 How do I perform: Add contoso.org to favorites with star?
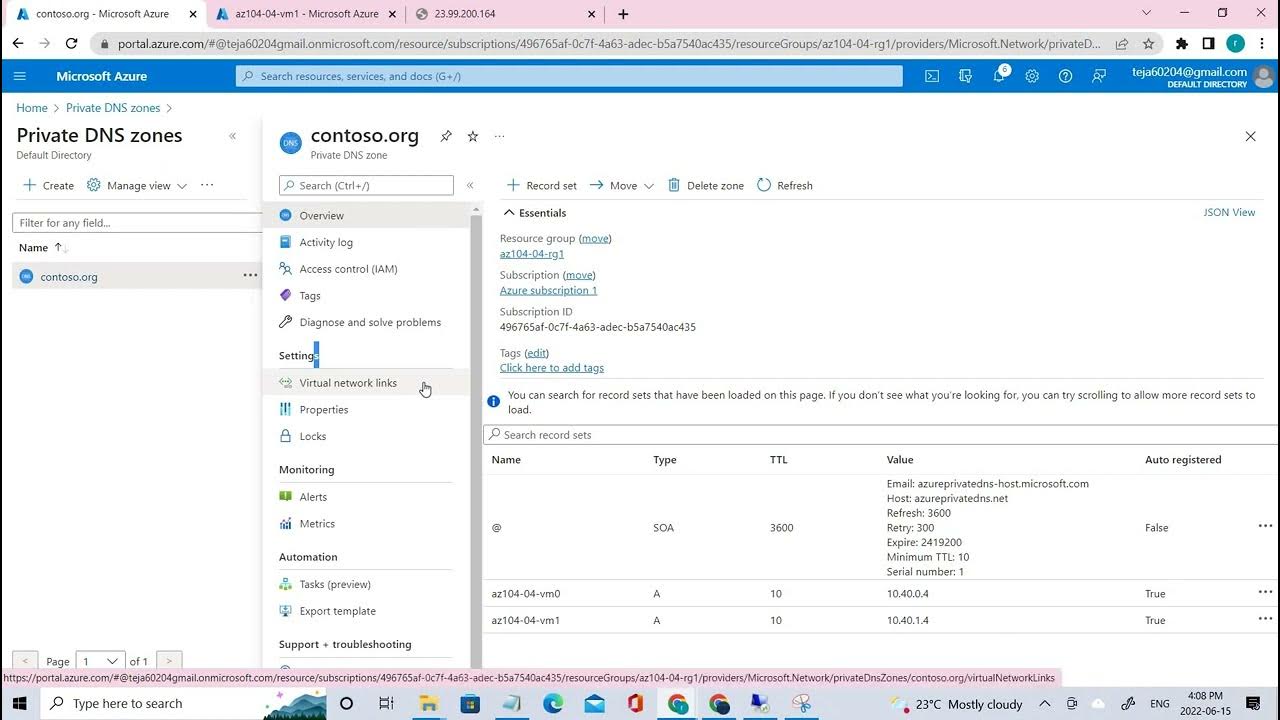pyautogui.click(x=473, y=136)
